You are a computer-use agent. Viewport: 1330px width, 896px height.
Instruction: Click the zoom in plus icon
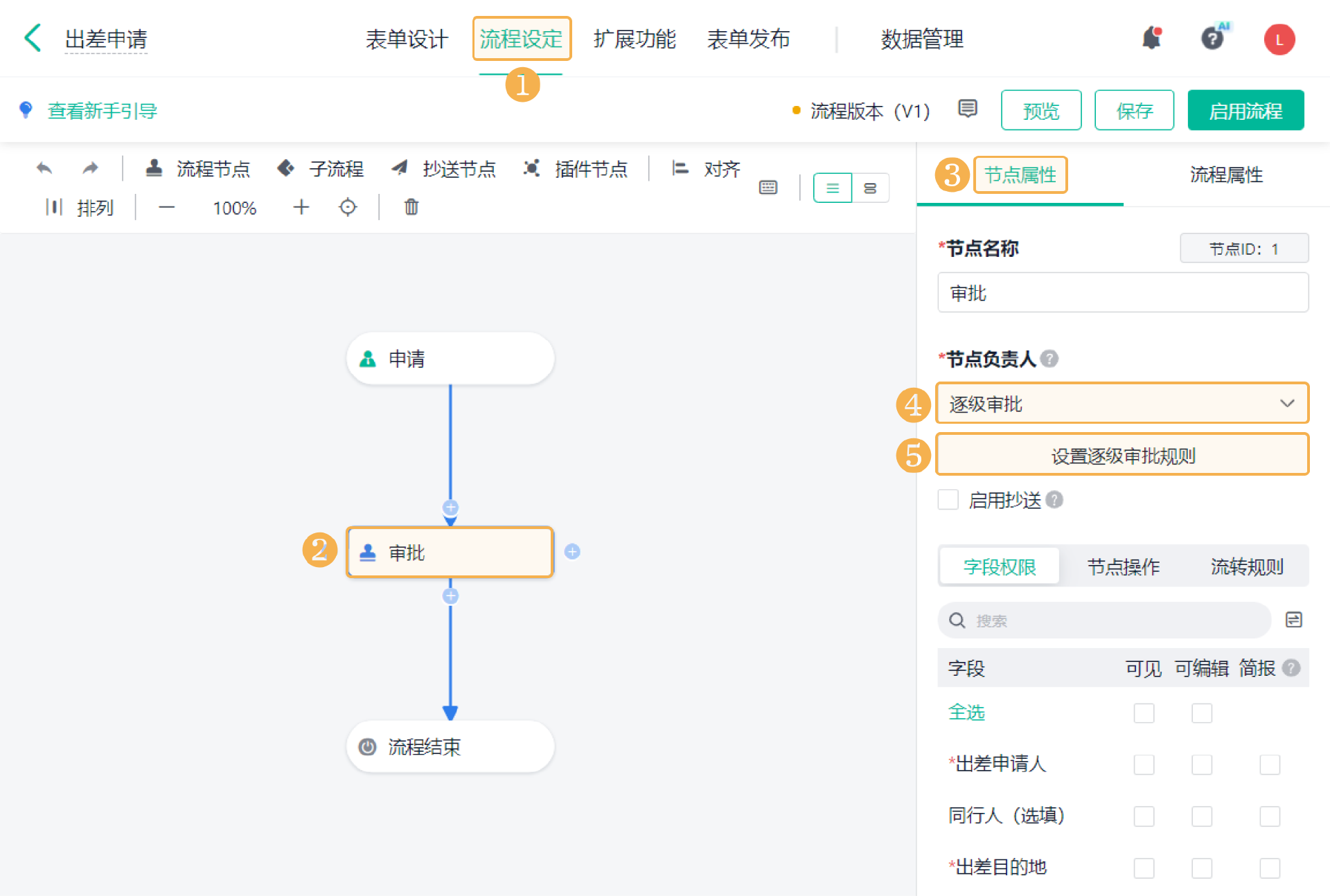[x=301, y=207]
